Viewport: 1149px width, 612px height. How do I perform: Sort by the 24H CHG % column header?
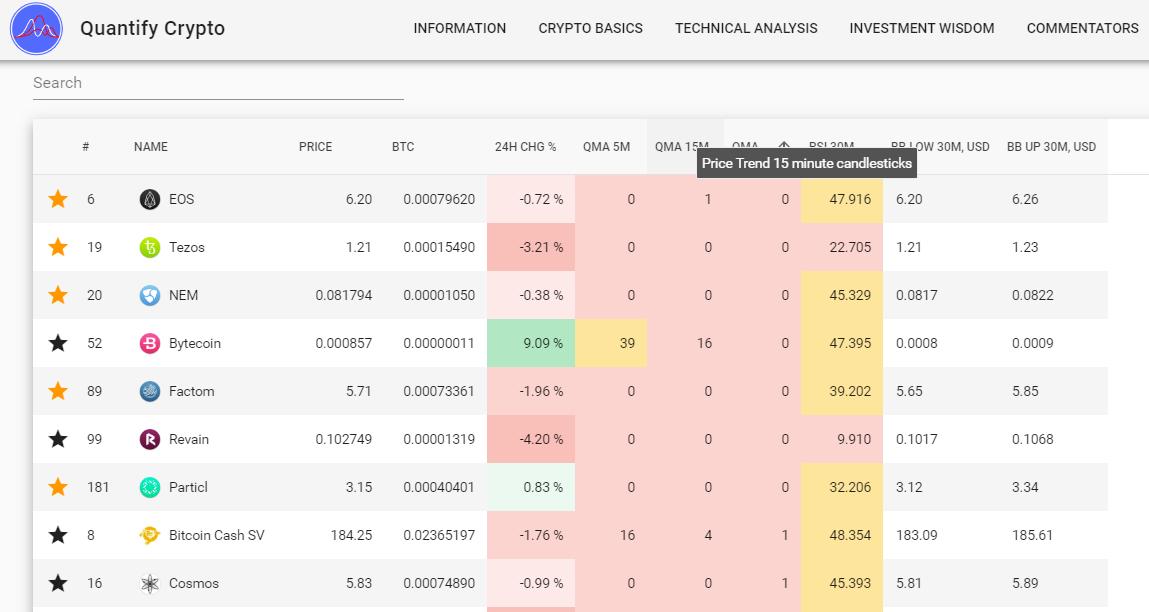click(x=525, y=147)
